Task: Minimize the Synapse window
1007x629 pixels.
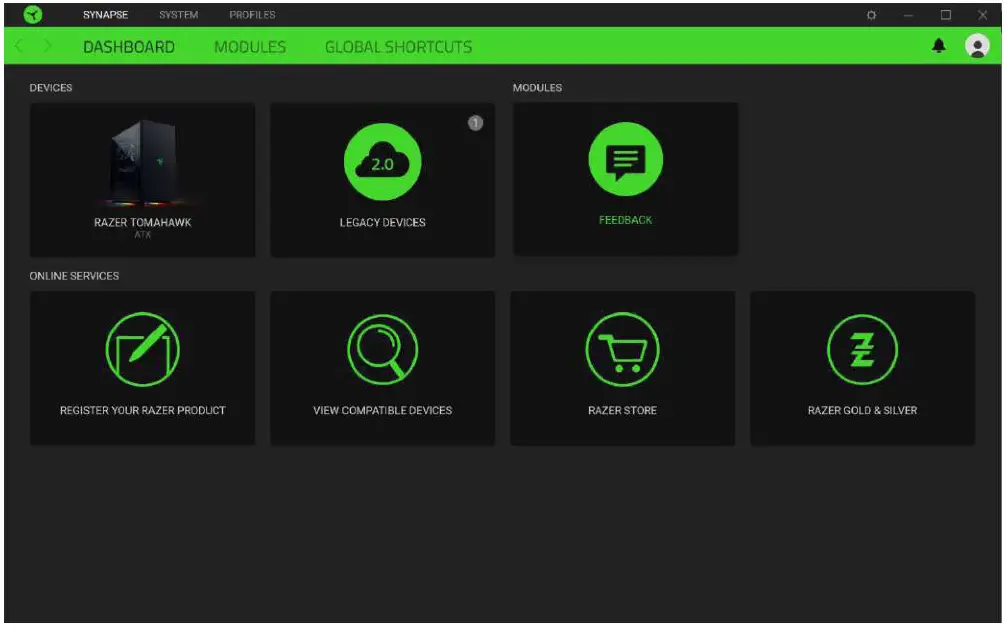Action: point(908,15)
